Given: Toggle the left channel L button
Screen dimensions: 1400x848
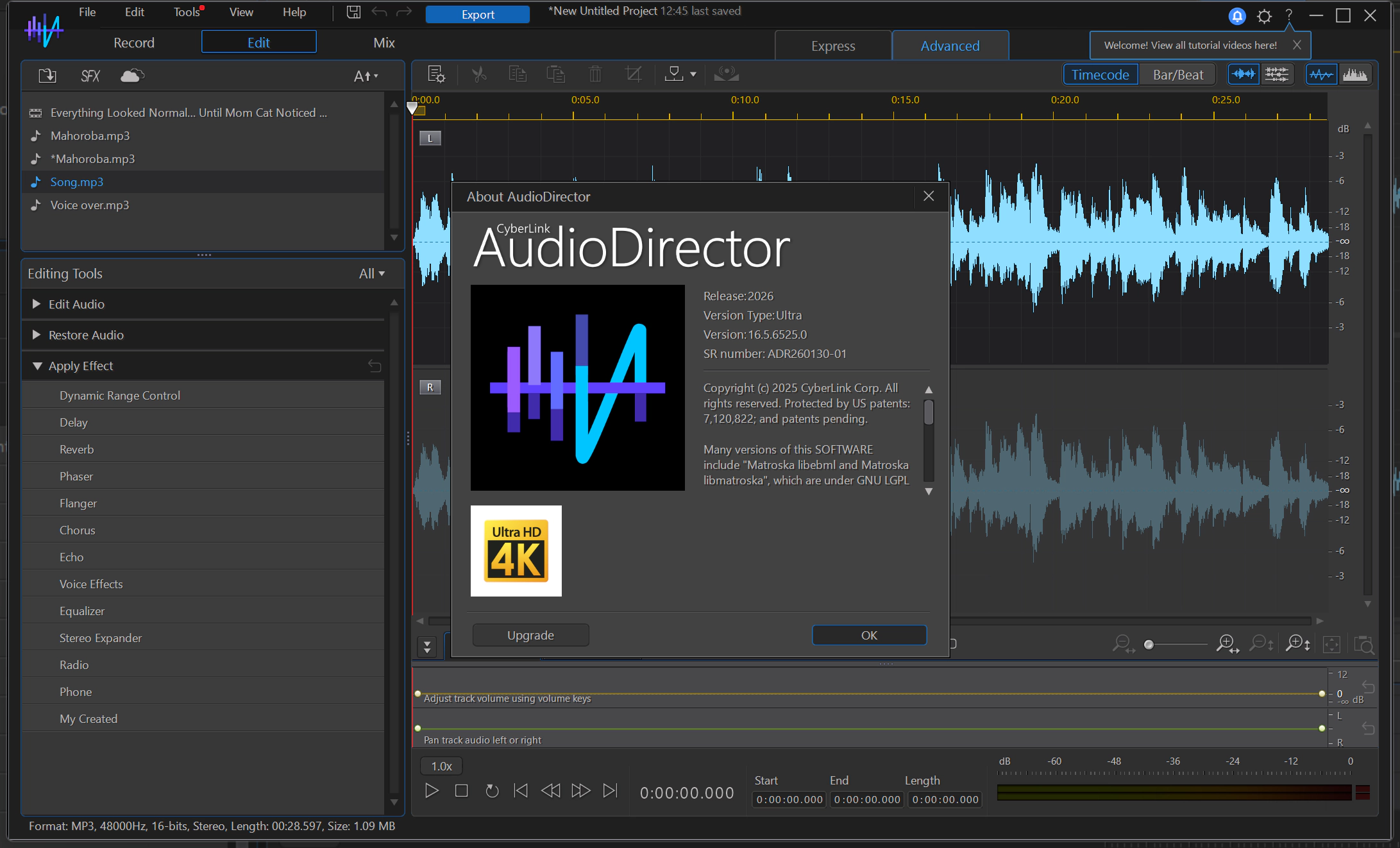Looking at the screenshot, I should [x=430, y=138].
